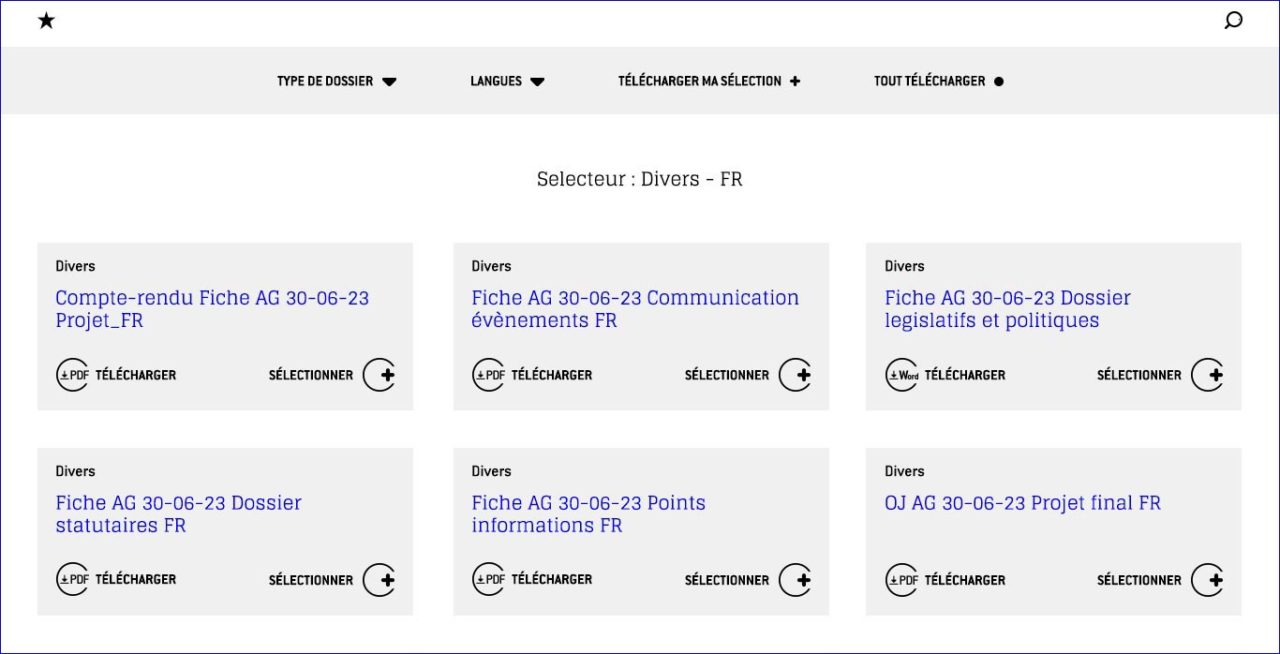Click PDF icon for Dossier statutaires card
Viewport: 1280px width, 654px height.
(72, 580)
